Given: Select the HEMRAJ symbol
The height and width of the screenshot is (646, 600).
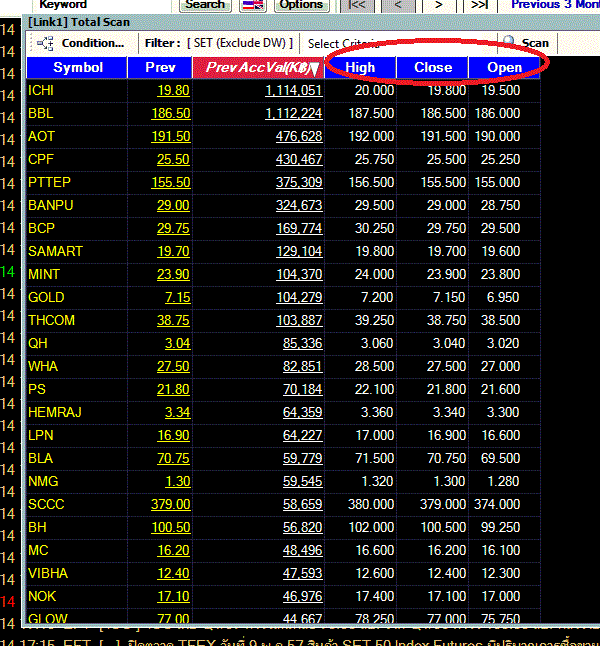Looking at the screenshot, I should coord(55,413).
